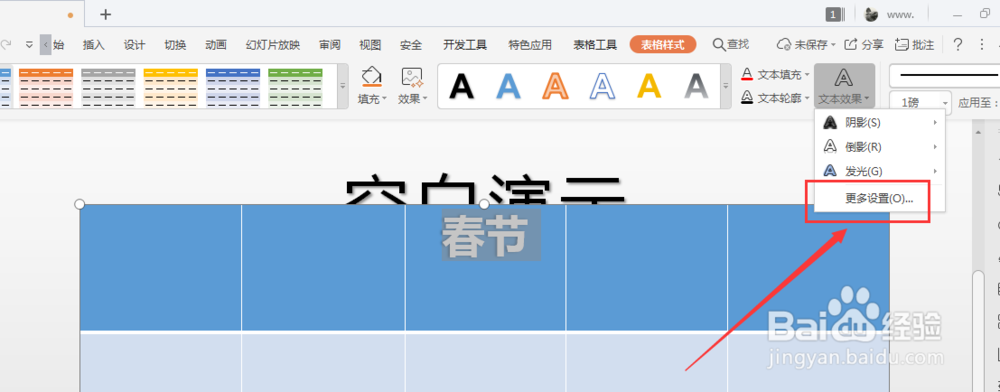Screen dimensions: 1000x392
Task: Open the 插入 ribbon tab
Action: pyautogui.click(x=94, y=45)
